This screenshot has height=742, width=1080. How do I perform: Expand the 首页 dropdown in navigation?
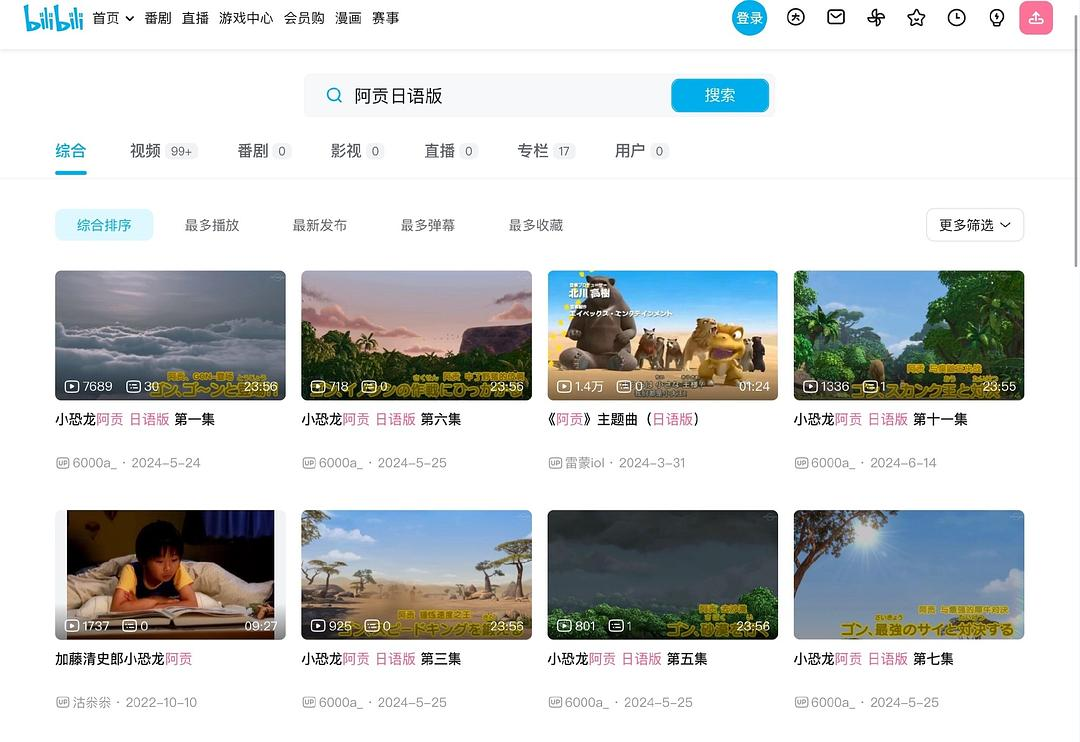tap(113, 18)
